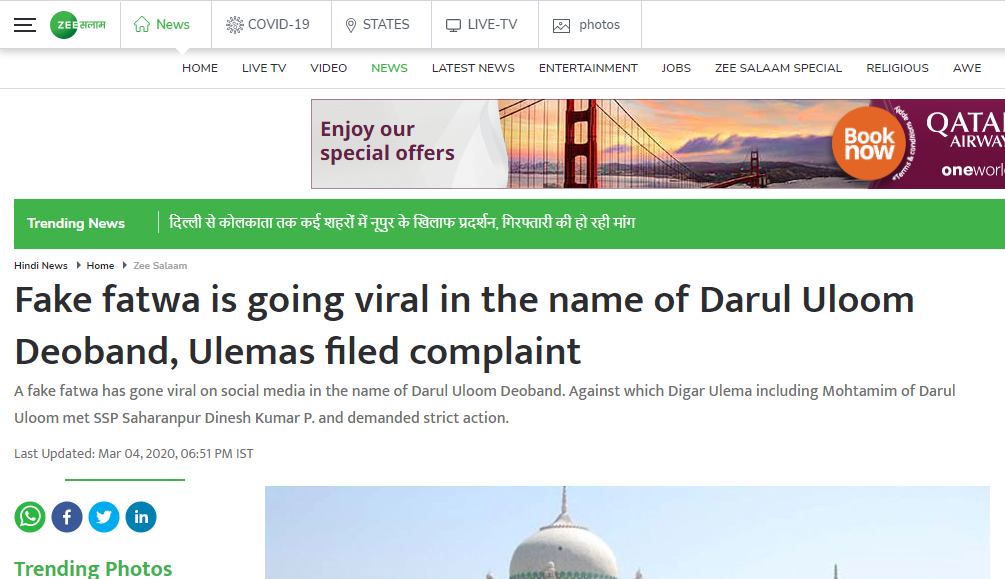1005x579 pixels.
Task: Go to HOME in the navigation menu
Action: (x=200, y=68)
